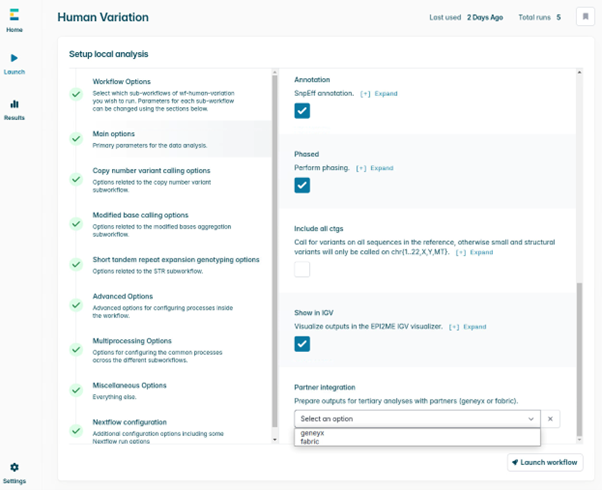The height and width of the screenshot is (490, 602).
Task: Expand the Perform phasing description
Action: pos(375,168)
